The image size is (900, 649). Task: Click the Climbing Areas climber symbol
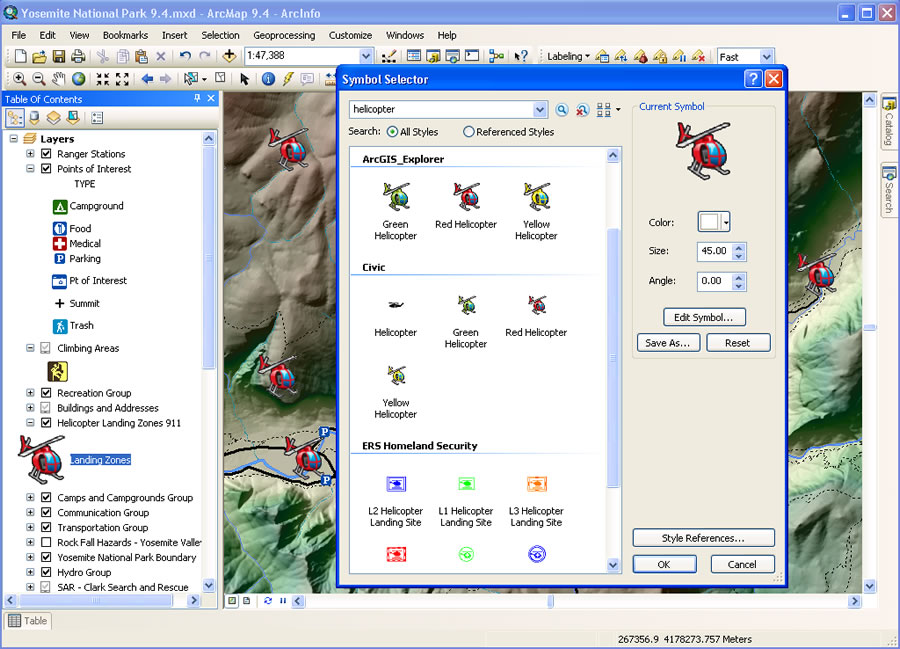coord(57,371)
